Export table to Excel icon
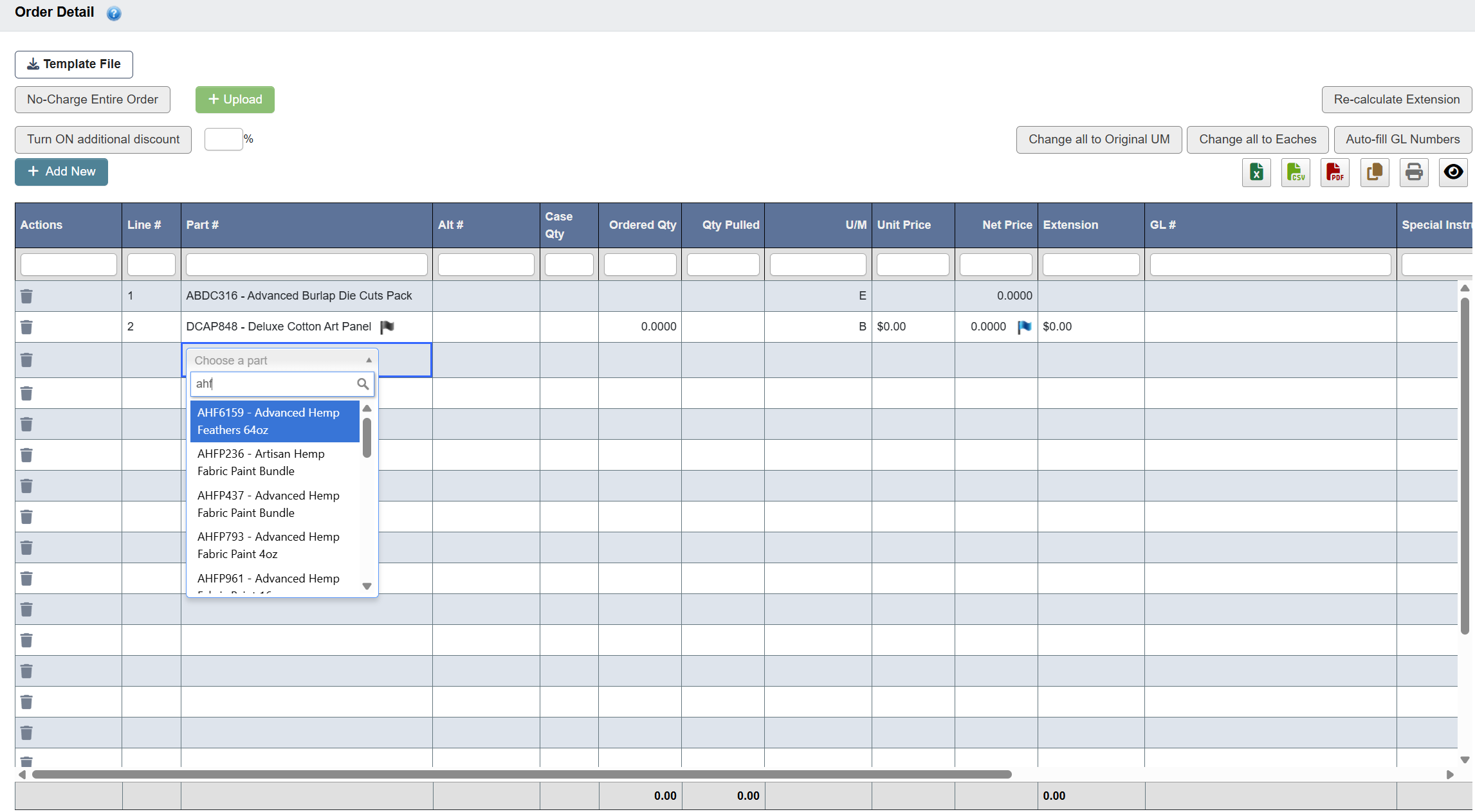 pos(1256,172)
